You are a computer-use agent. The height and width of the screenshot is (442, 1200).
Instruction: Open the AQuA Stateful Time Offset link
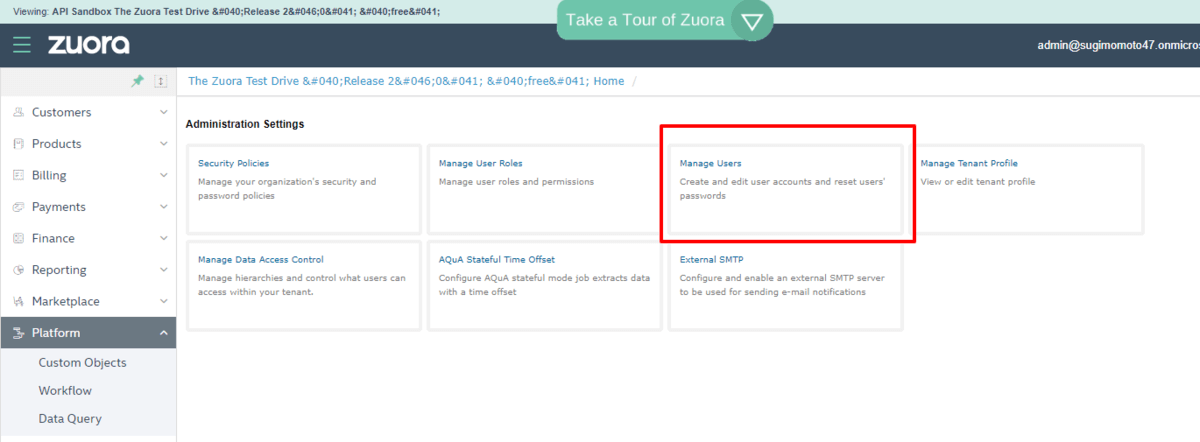[x=497, y=259]
